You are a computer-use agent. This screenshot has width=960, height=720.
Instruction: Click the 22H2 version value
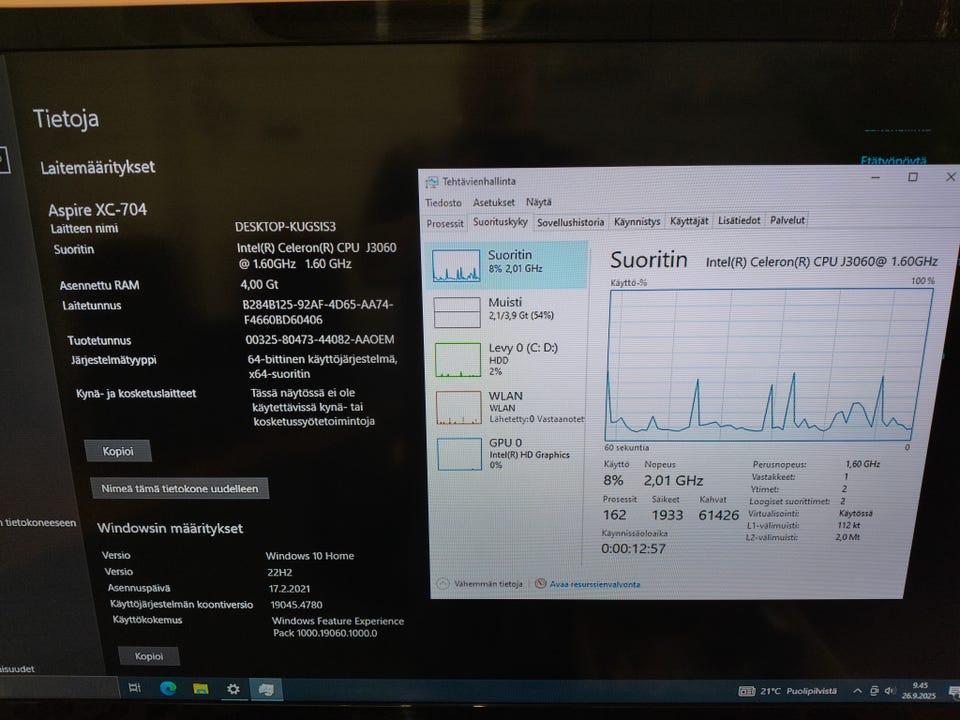pyautogui.click(x=280, y=572)
